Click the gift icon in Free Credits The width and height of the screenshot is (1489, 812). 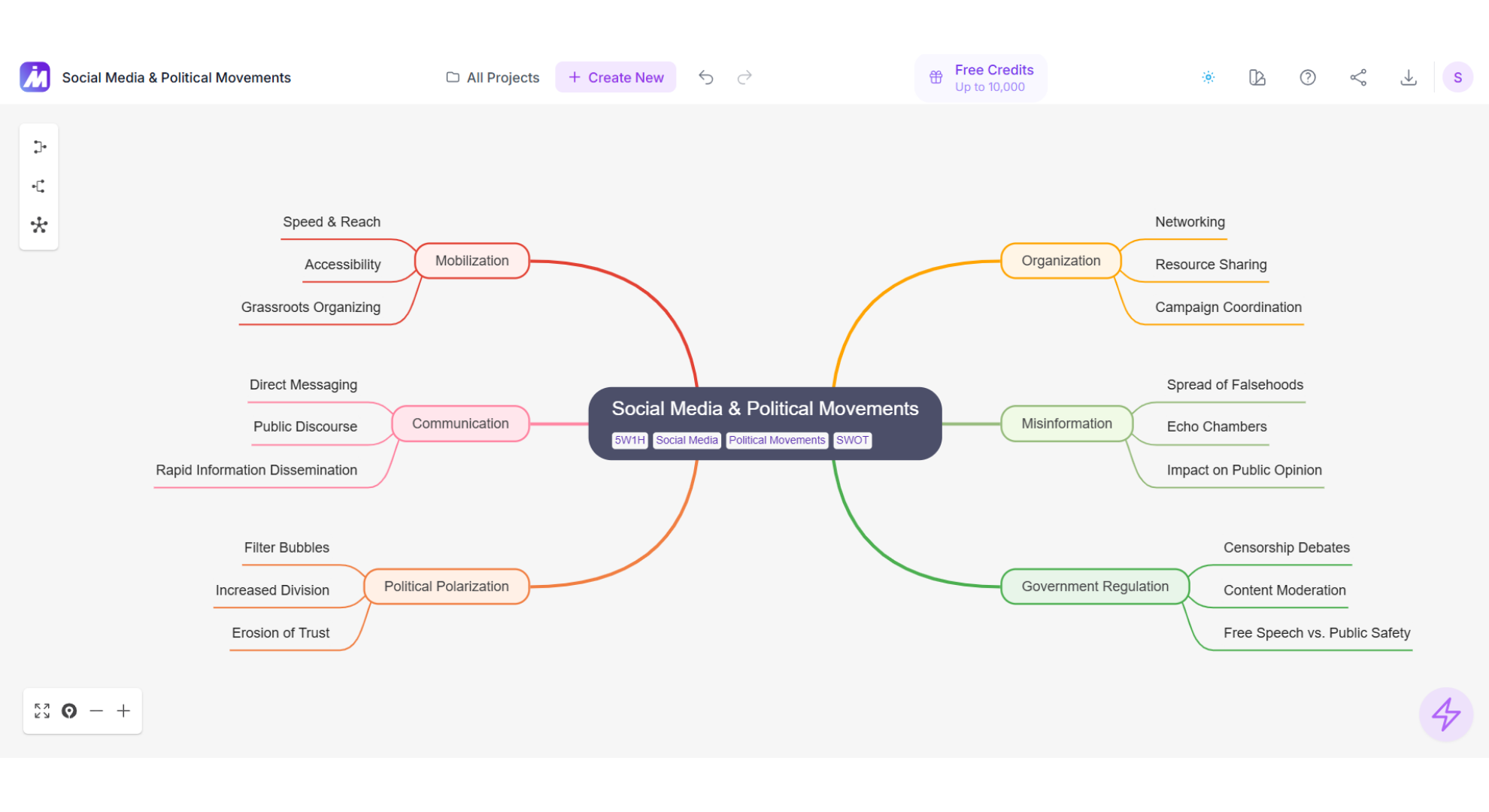936,77
